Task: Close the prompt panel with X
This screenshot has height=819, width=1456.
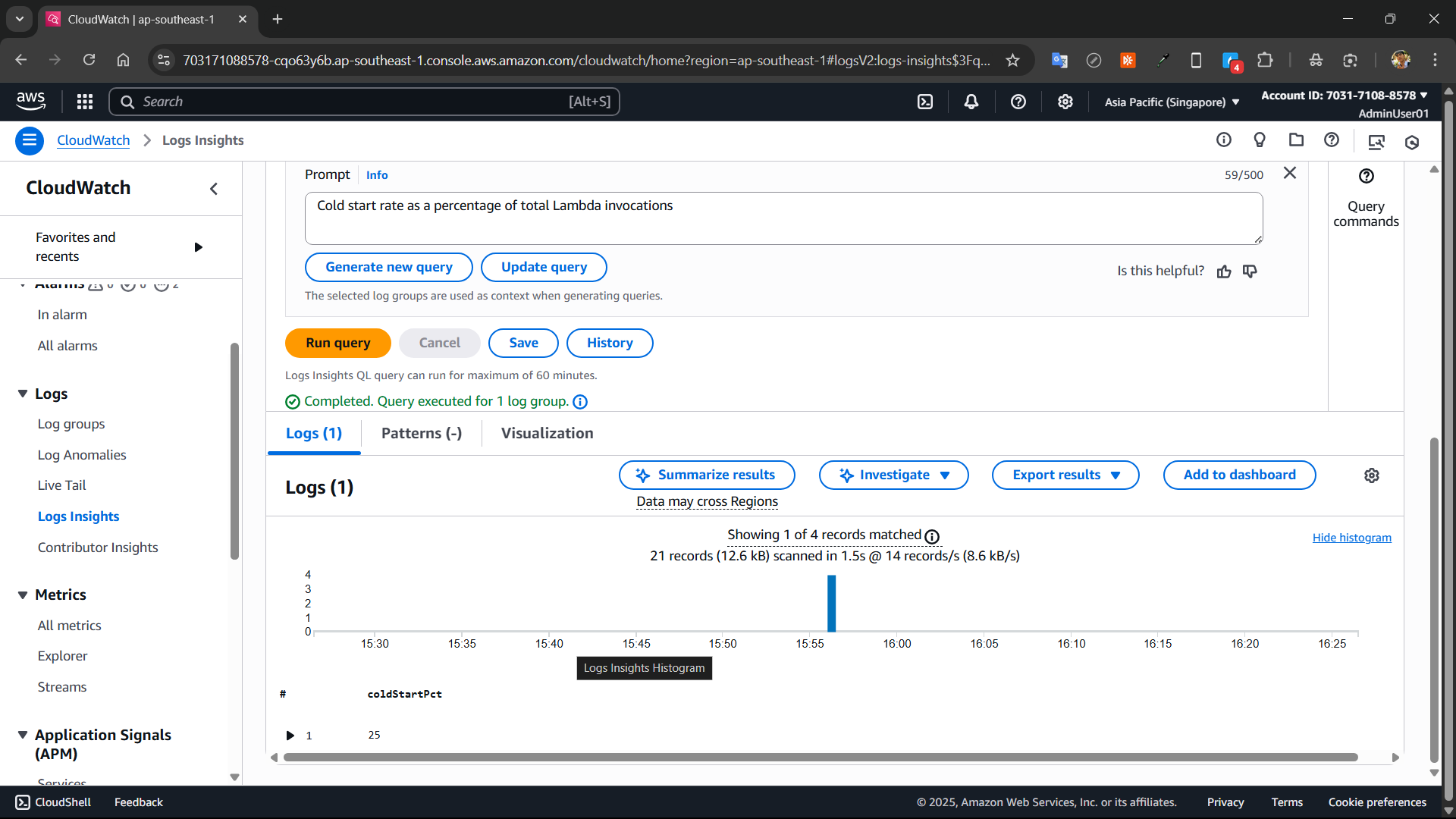Action: [x=1290, y=173]
